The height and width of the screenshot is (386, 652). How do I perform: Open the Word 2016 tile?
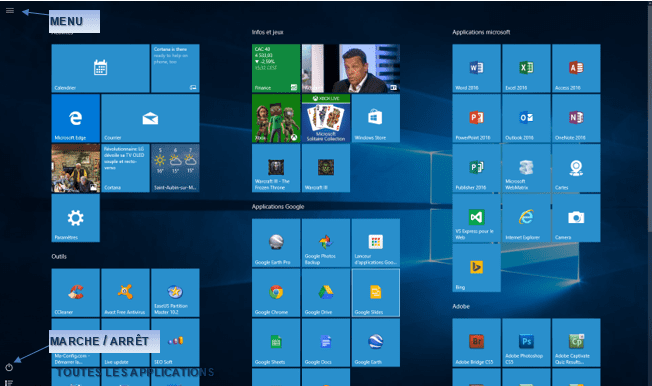click(x=477, y=68)
